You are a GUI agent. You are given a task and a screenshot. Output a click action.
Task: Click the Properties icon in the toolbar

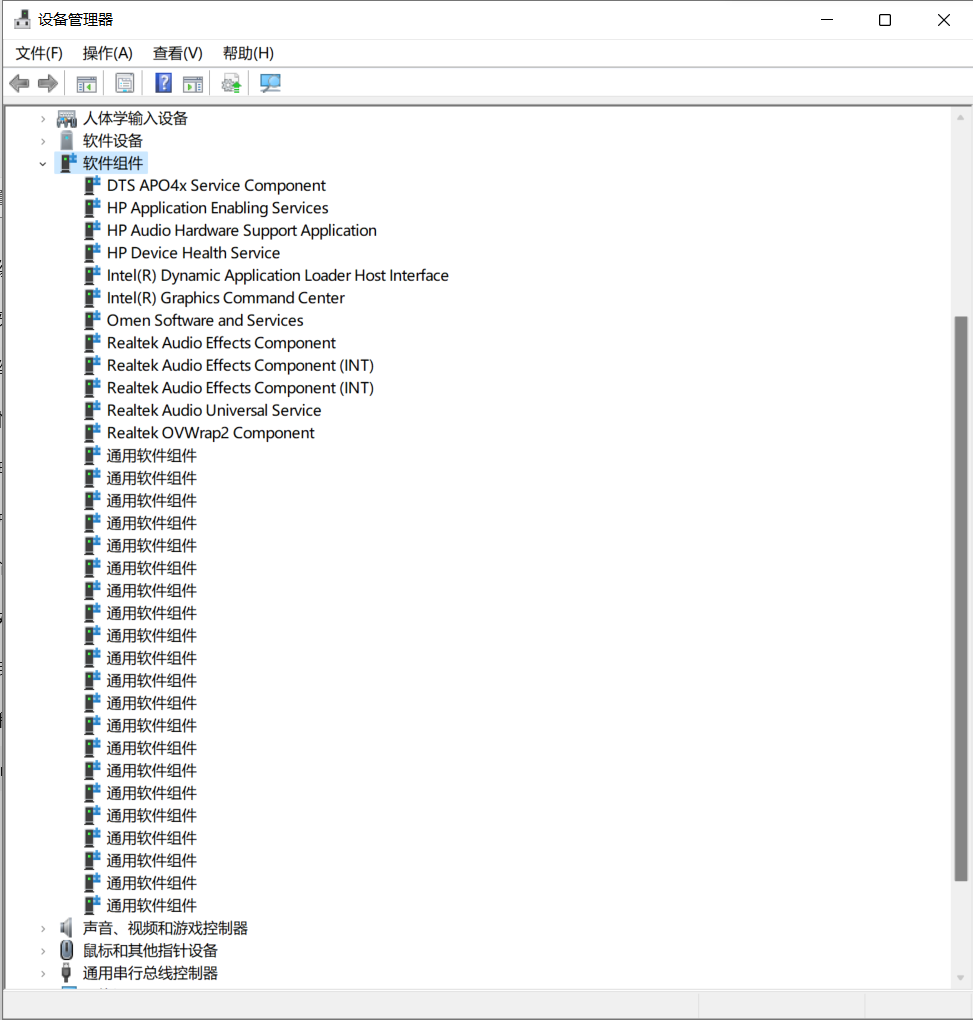click(124, 83)
